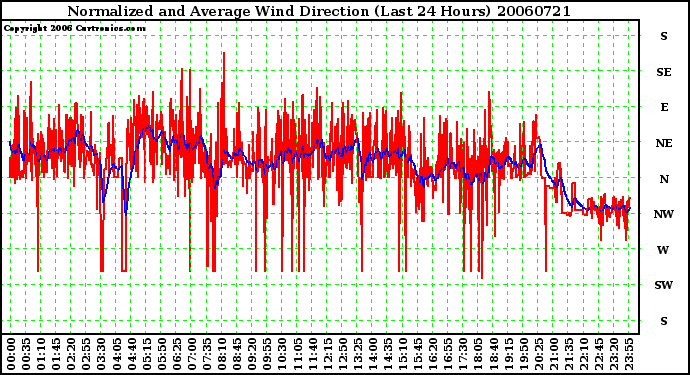
Task: Select the S direction label above SE
Action: point(664,36)
